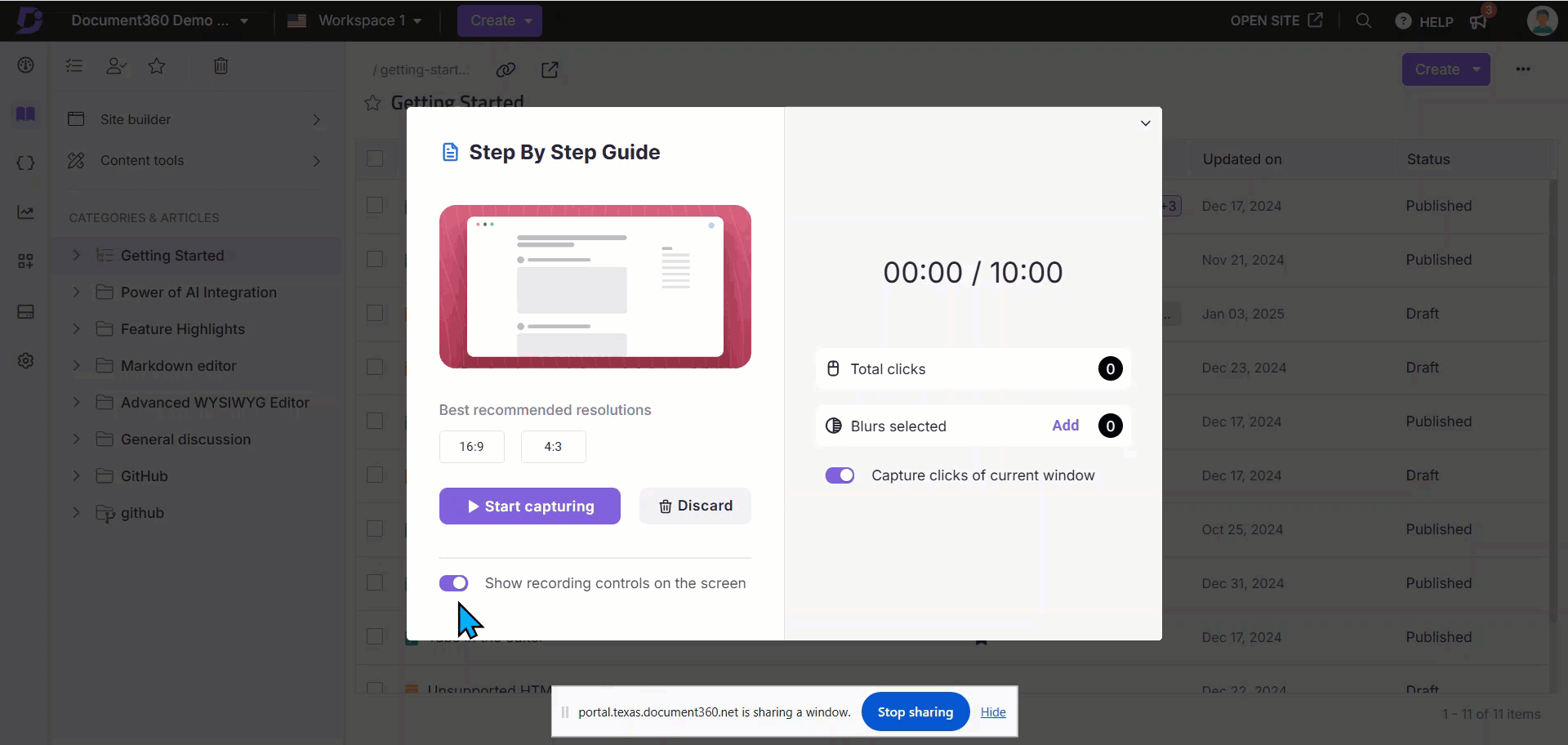The height and width of the screenshot is (745, 1568).
Task: Click the All articles list icon
Action: tap(74, 66)
